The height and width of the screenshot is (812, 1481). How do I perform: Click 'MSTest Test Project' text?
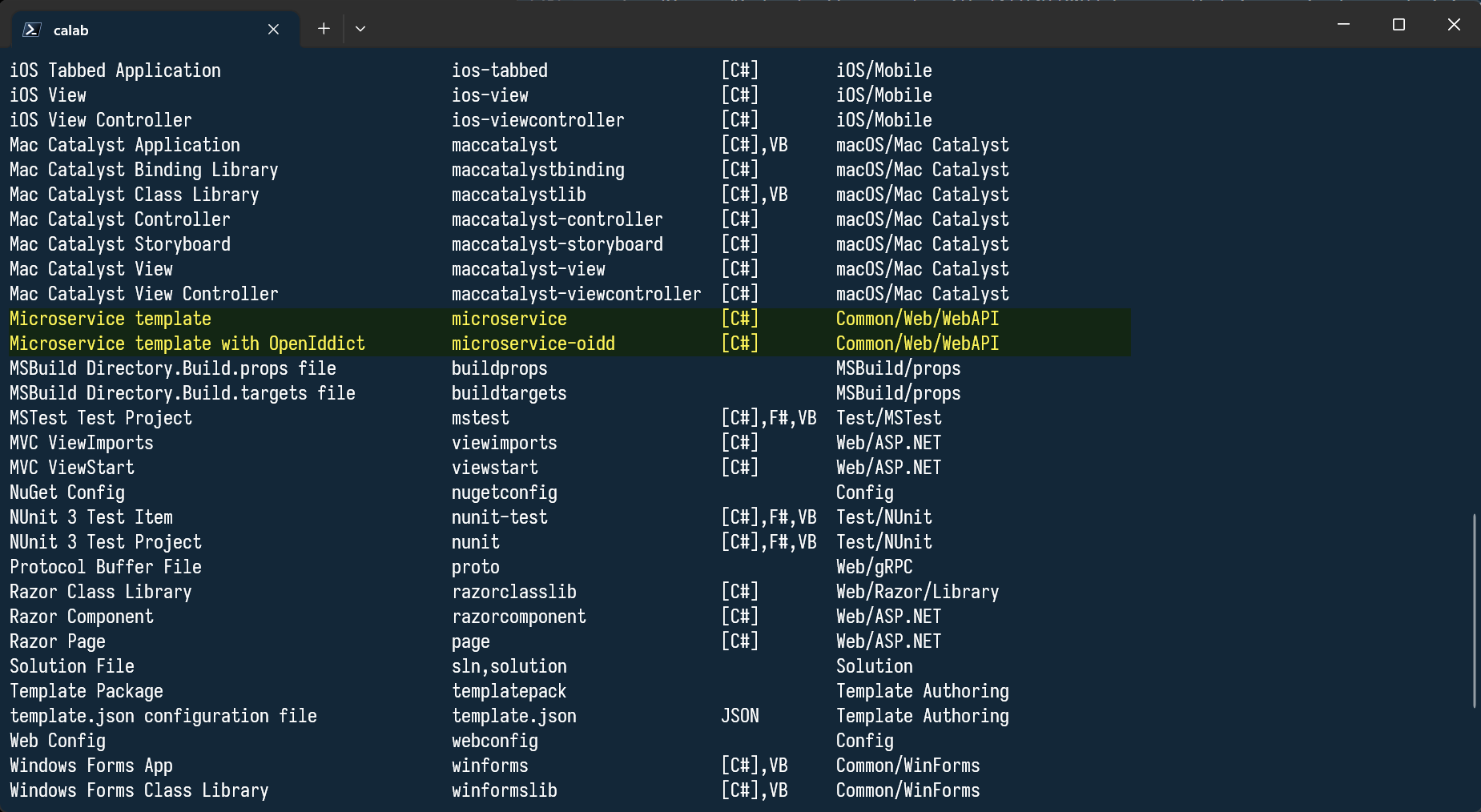(101, 418)
